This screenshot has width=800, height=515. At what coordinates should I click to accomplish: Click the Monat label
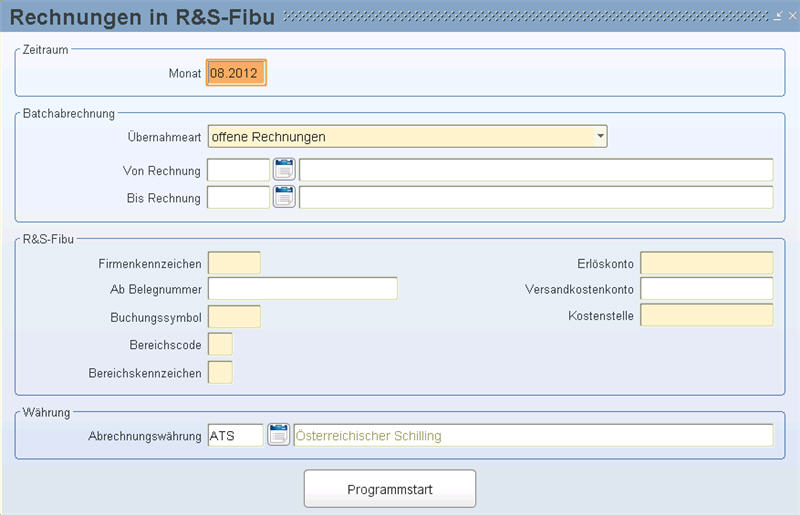click(185, 73)
